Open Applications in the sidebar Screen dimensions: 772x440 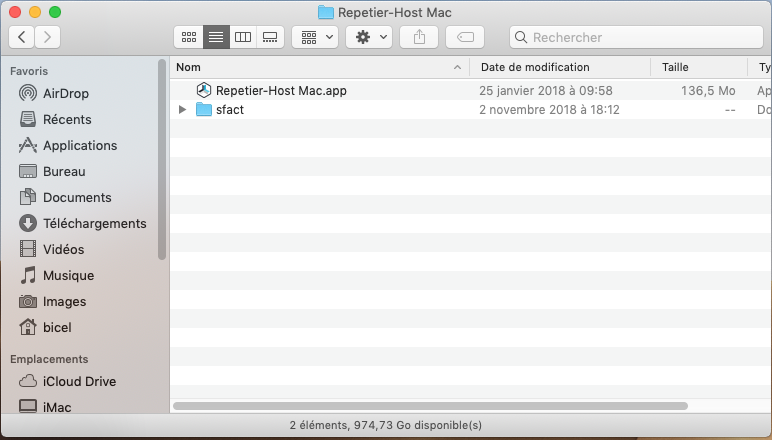80,146
